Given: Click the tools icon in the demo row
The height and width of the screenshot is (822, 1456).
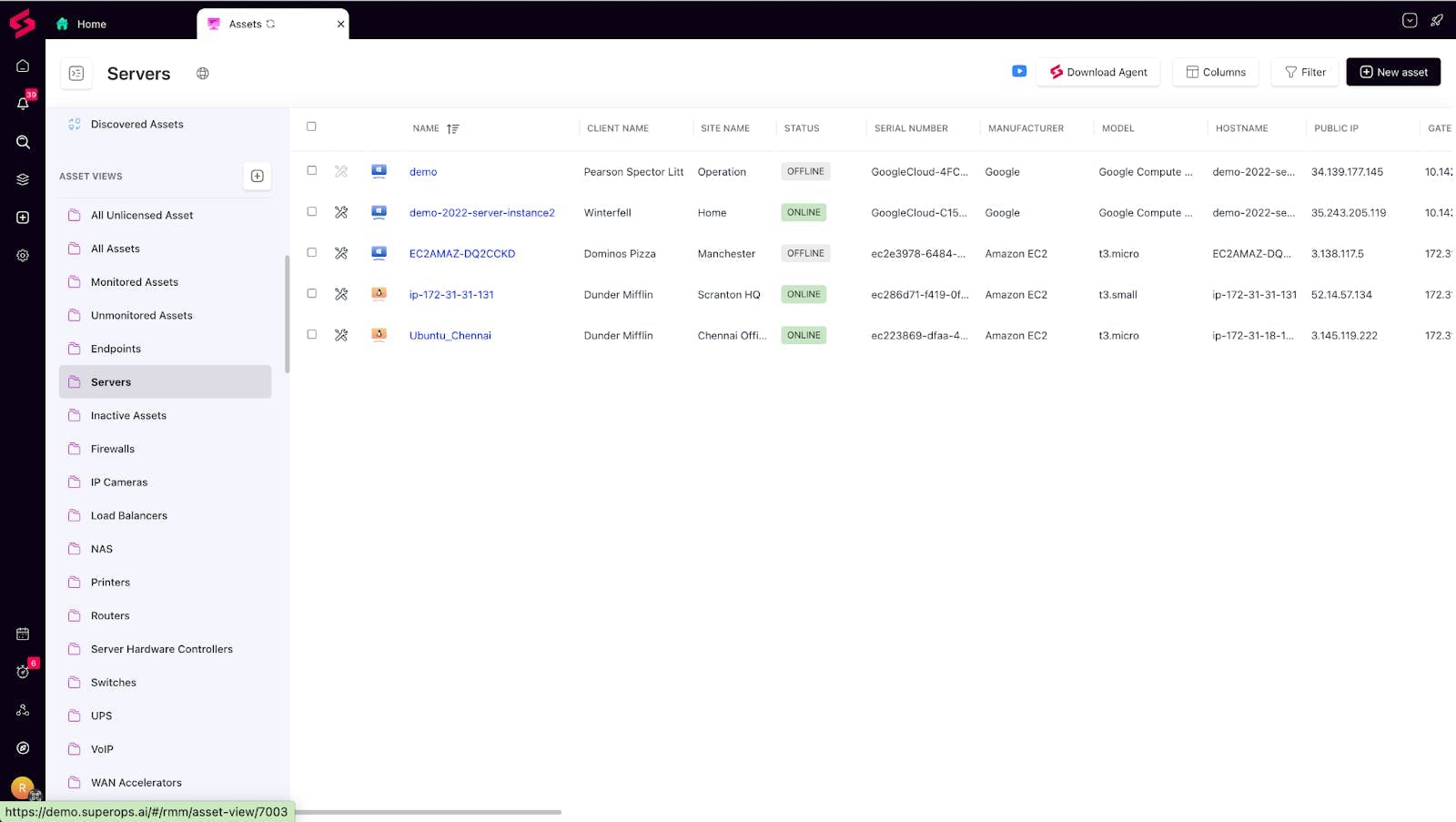Looking at the screenshot, I should click(341, 171).
